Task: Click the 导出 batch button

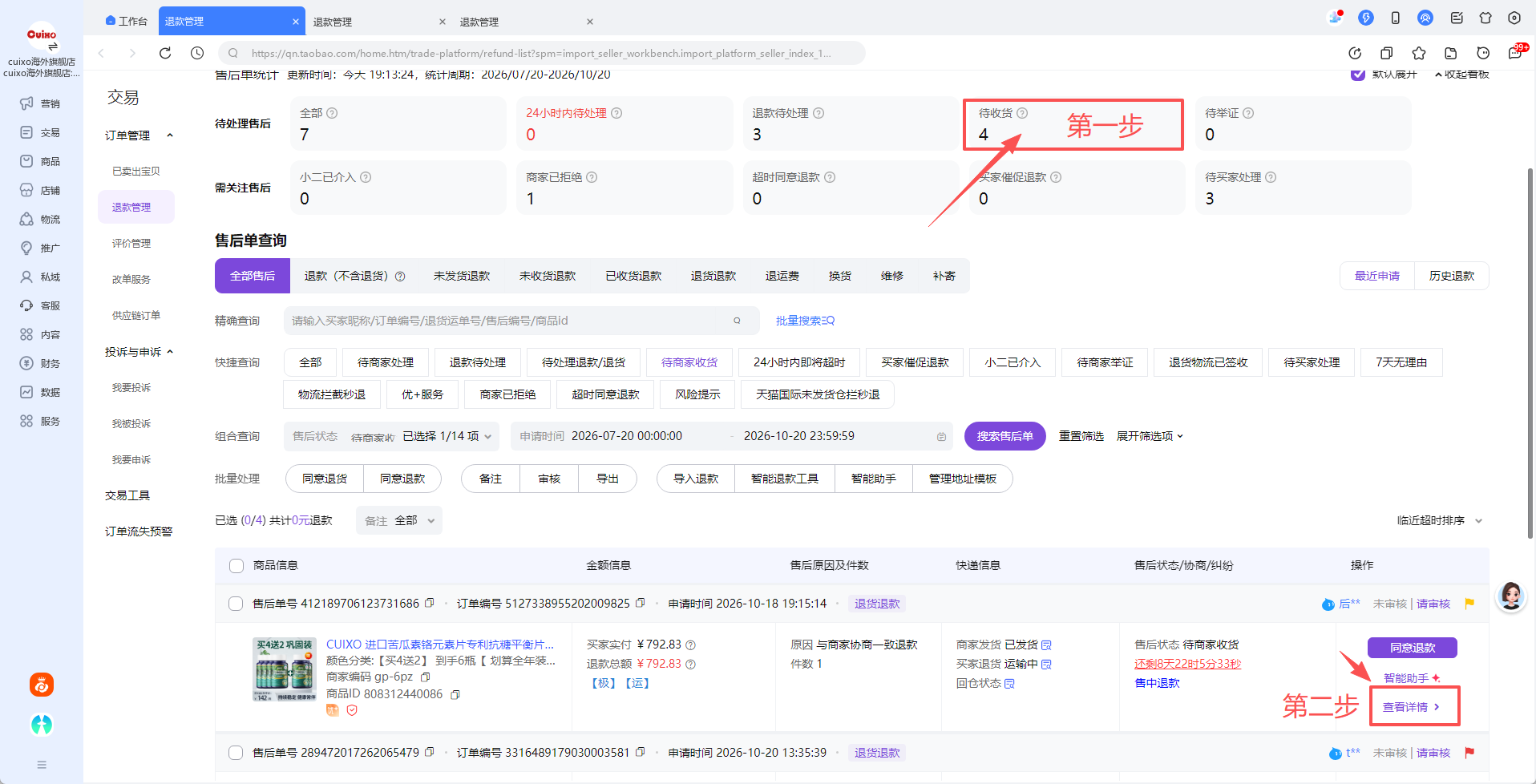Action: [x=608, y=479]
